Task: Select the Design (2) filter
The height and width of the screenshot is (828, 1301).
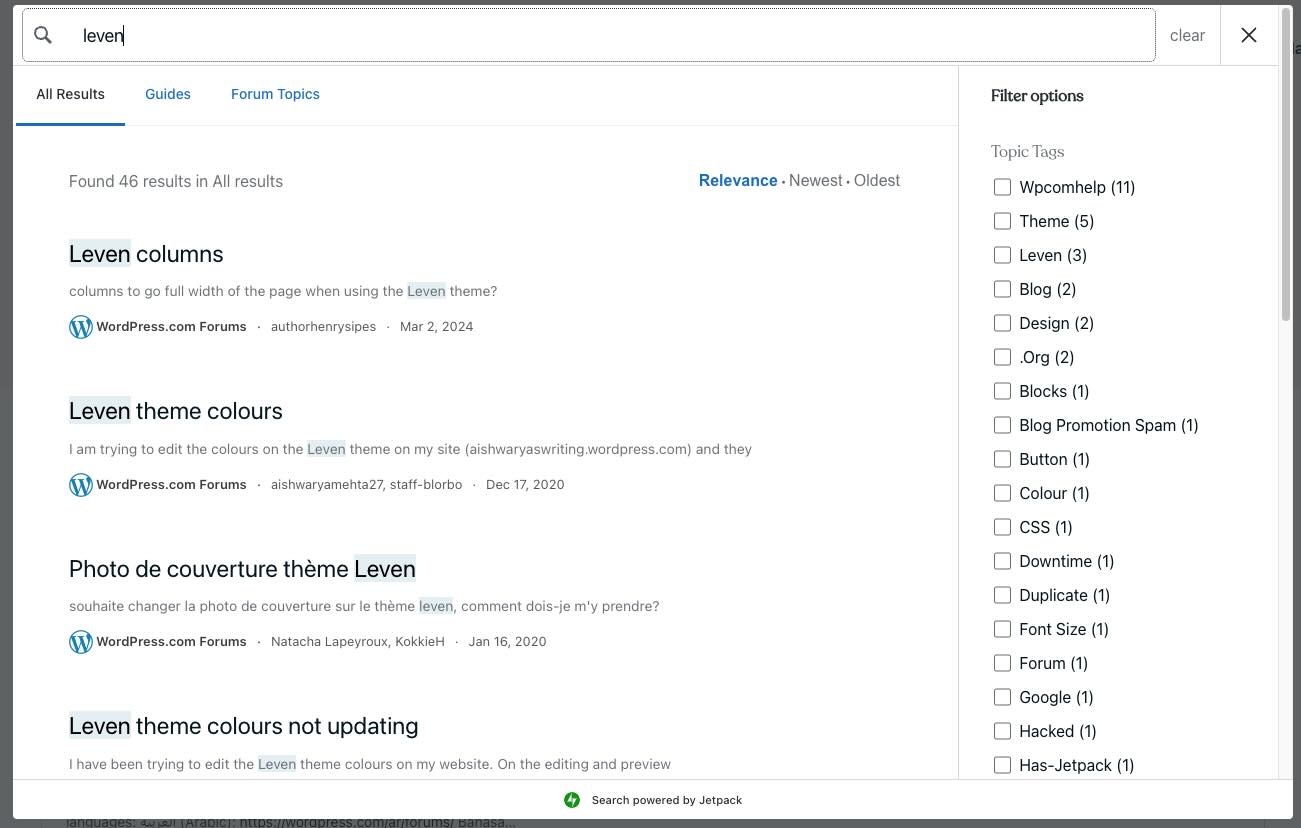Action: pos(1002,323)
